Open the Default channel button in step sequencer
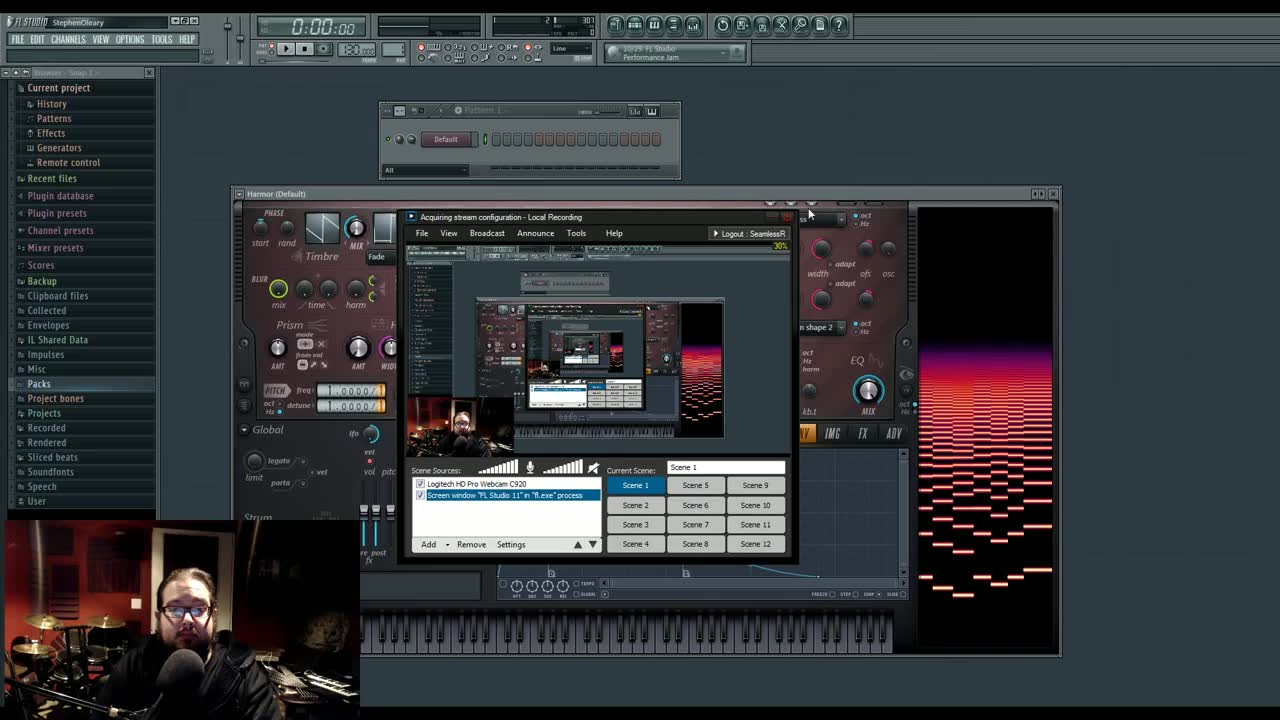Screen dimensions: 1280x720 [x=446, y=139]
